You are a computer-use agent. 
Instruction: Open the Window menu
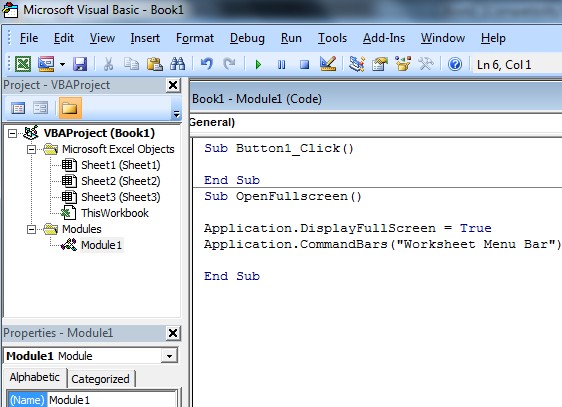pos(443,38)
